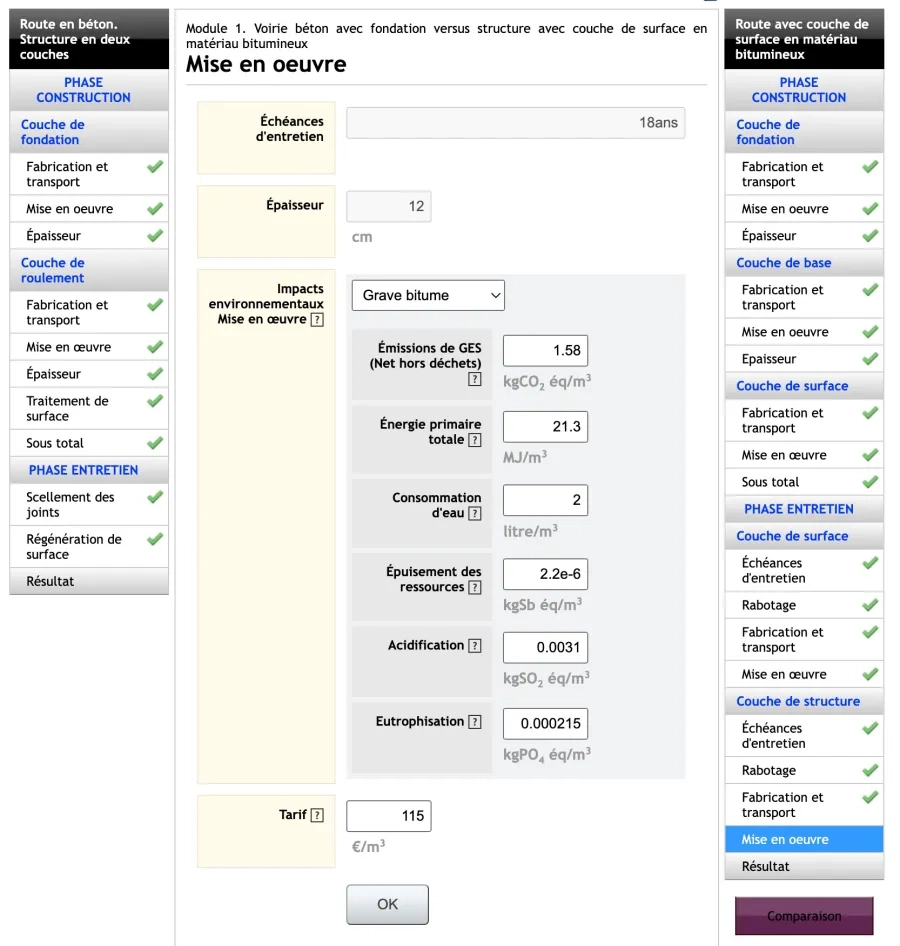
Task: Focus the Acidification input field
Action: tap(545, 647)
